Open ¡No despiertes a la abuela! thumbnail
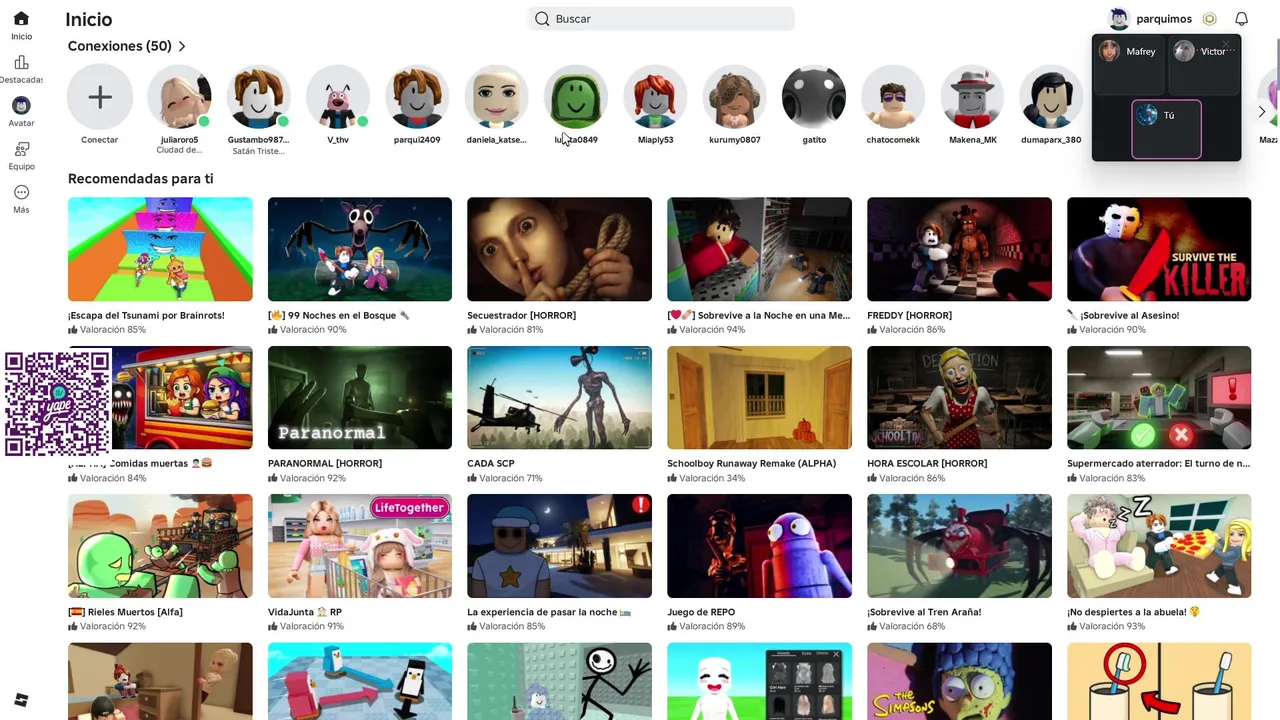Viewport: 1280px width, 720px height. tap(1159, 546)
